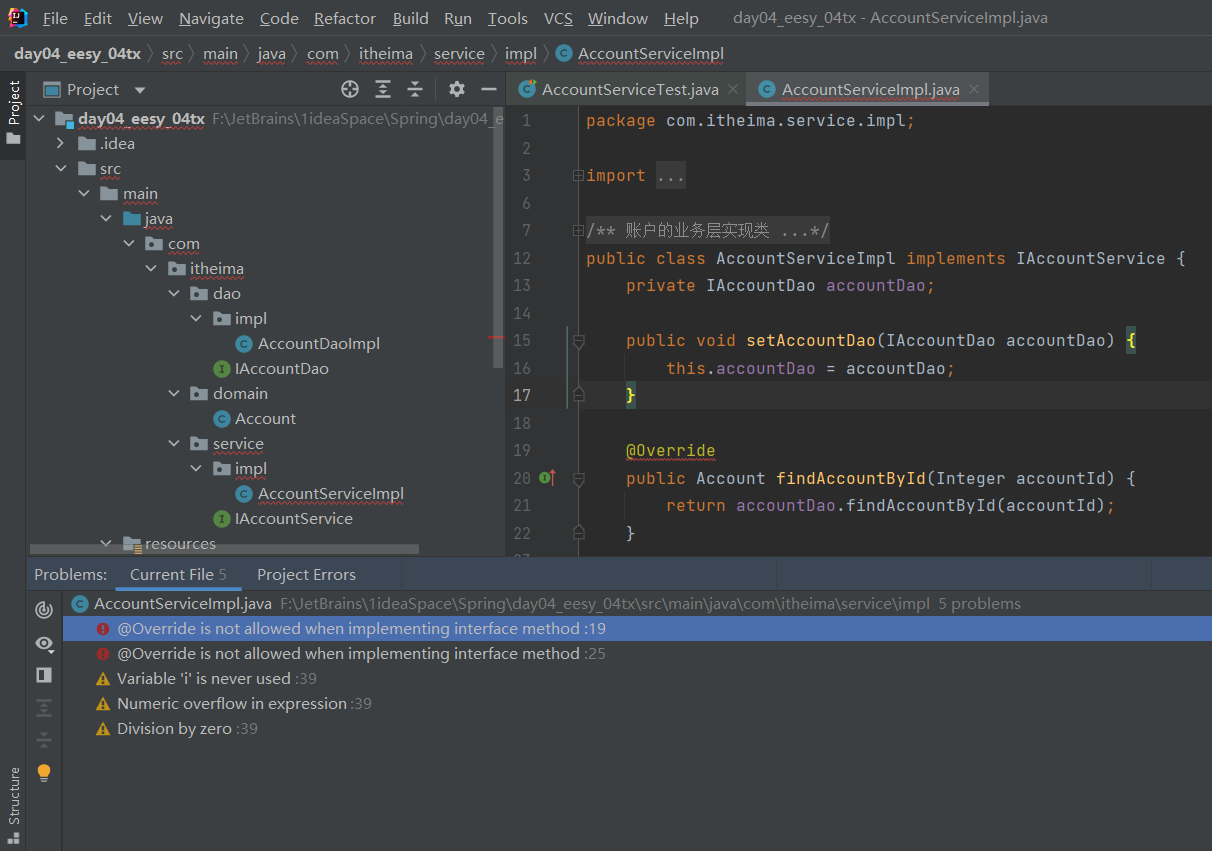Click the fold toggle at line 15
Viewport: 1212px width, 851px height.
click(578, 341)
